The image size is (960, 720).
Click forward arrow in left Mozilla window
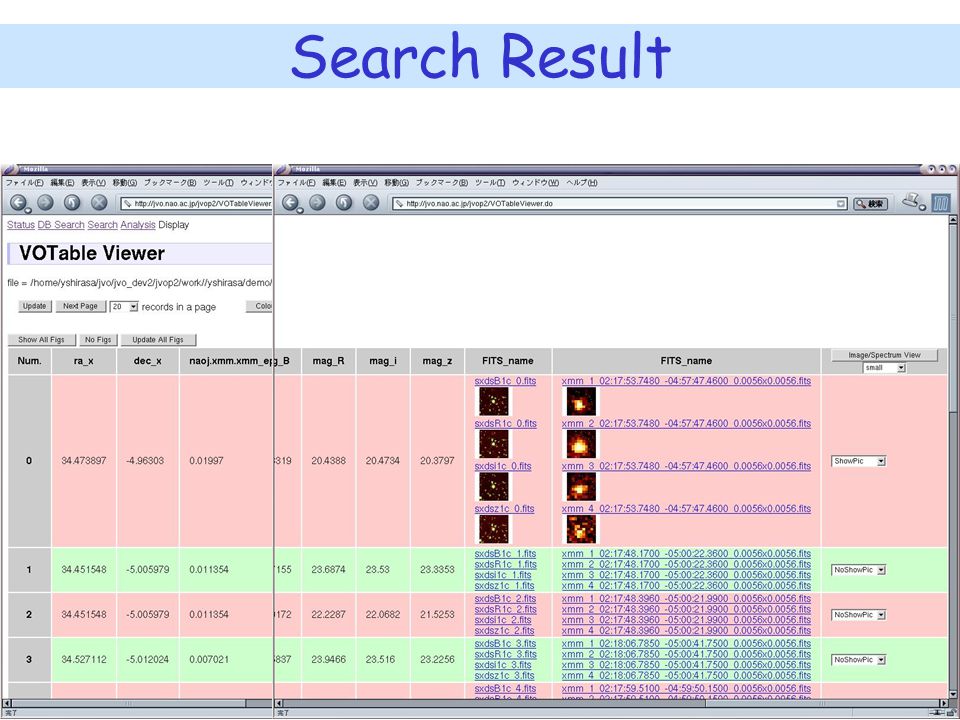coord(45,203)
